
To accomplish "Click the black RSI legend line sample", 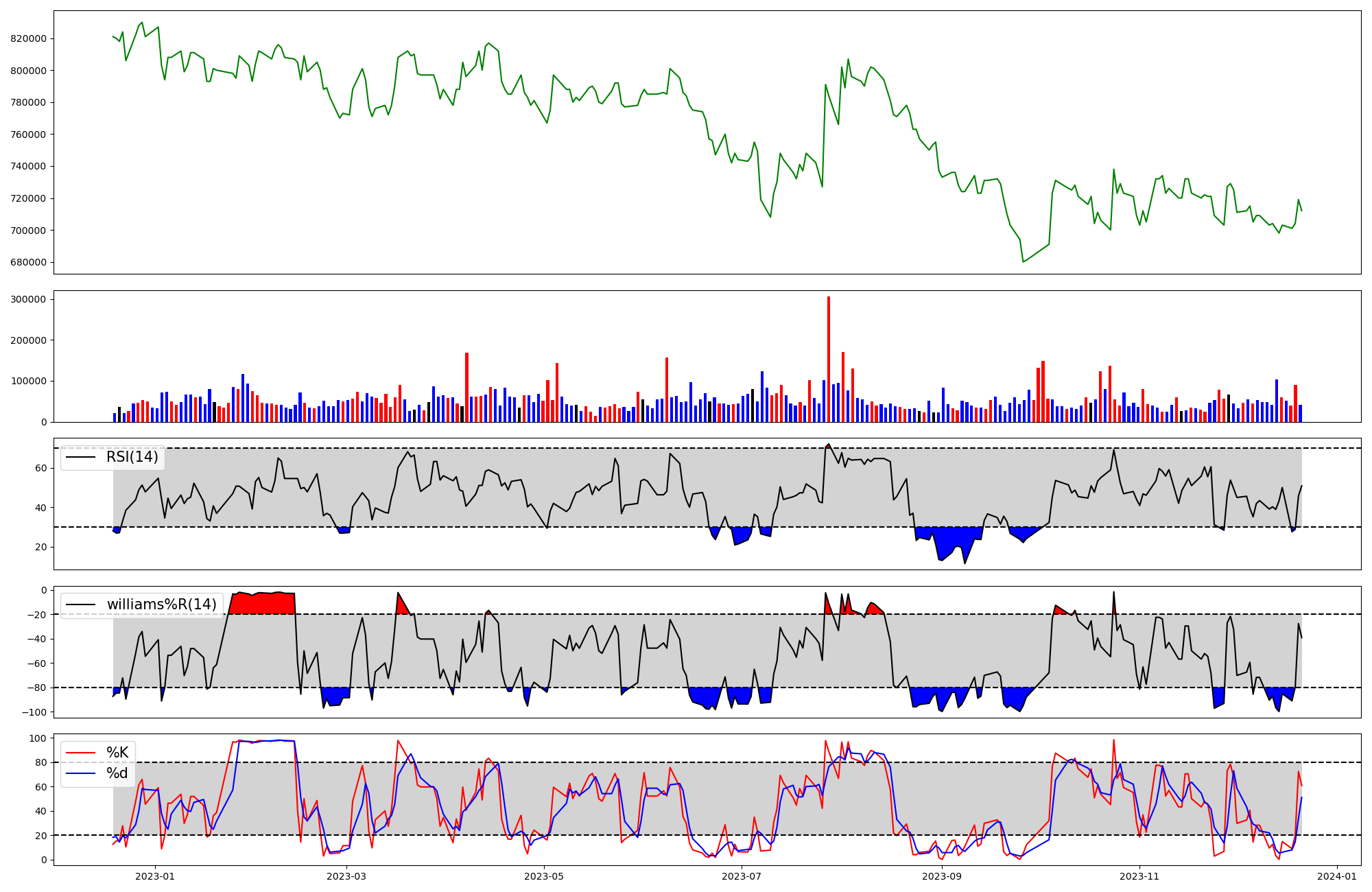I will (x=80, y=457).
